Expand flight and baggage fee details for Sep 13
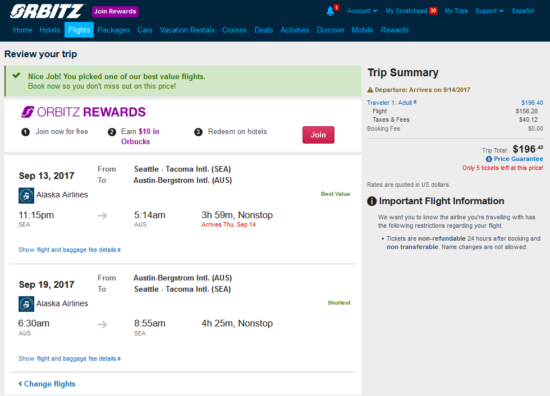The image size is (550, 396). tap(69, 250)
